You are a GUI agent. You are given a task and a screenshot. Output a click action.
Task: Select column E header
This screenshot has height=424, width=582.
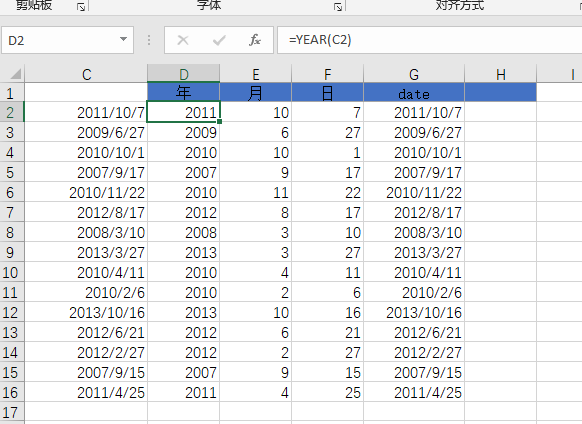click(256, 74)
